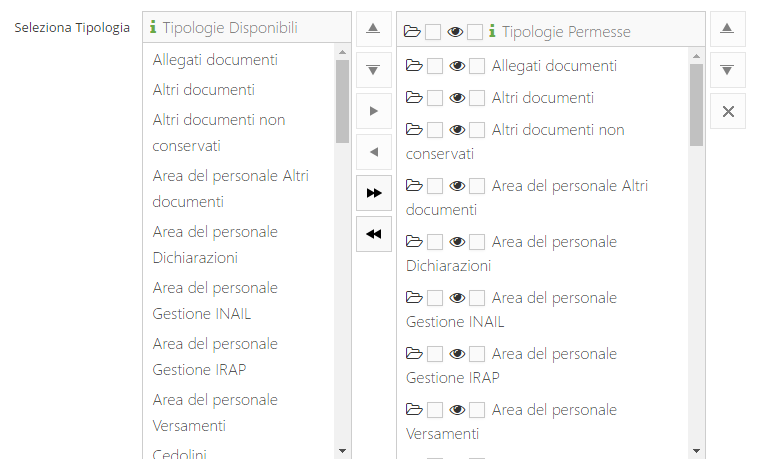Add selected type to permitted list

pyautogui.click(x=374, y=110)
